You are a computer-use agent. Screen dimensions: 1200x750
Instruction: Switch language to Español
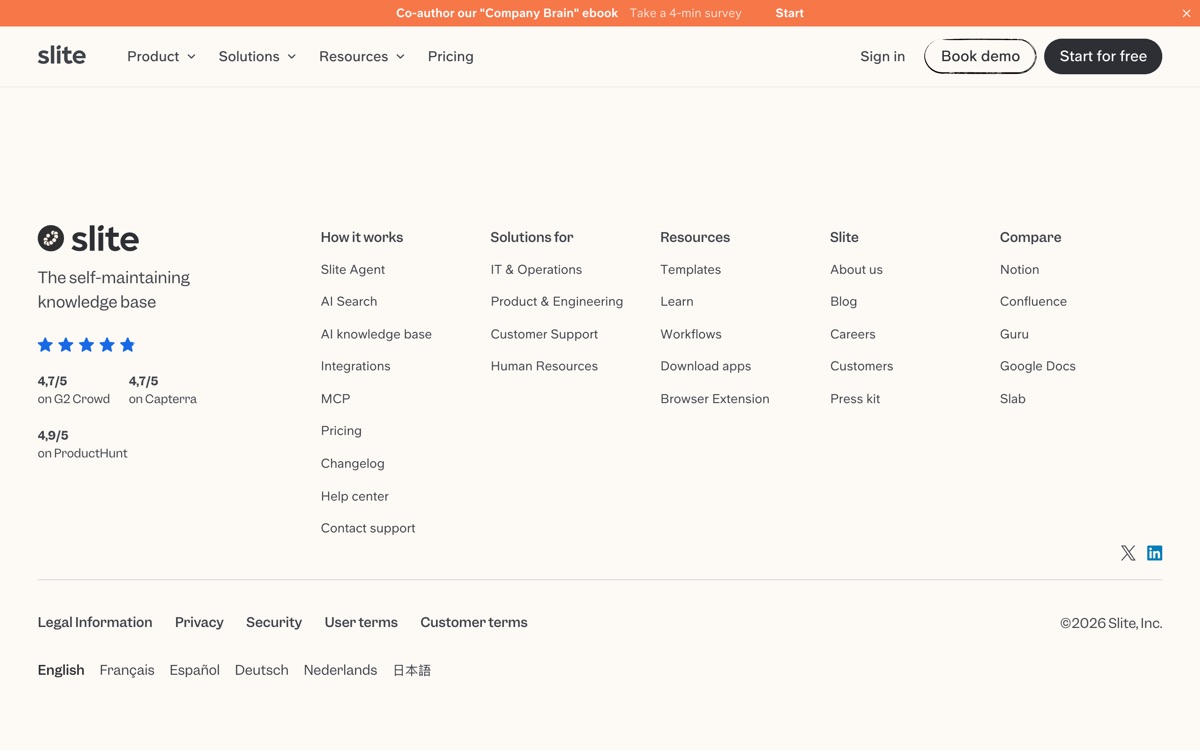click(x=195, y=670)
